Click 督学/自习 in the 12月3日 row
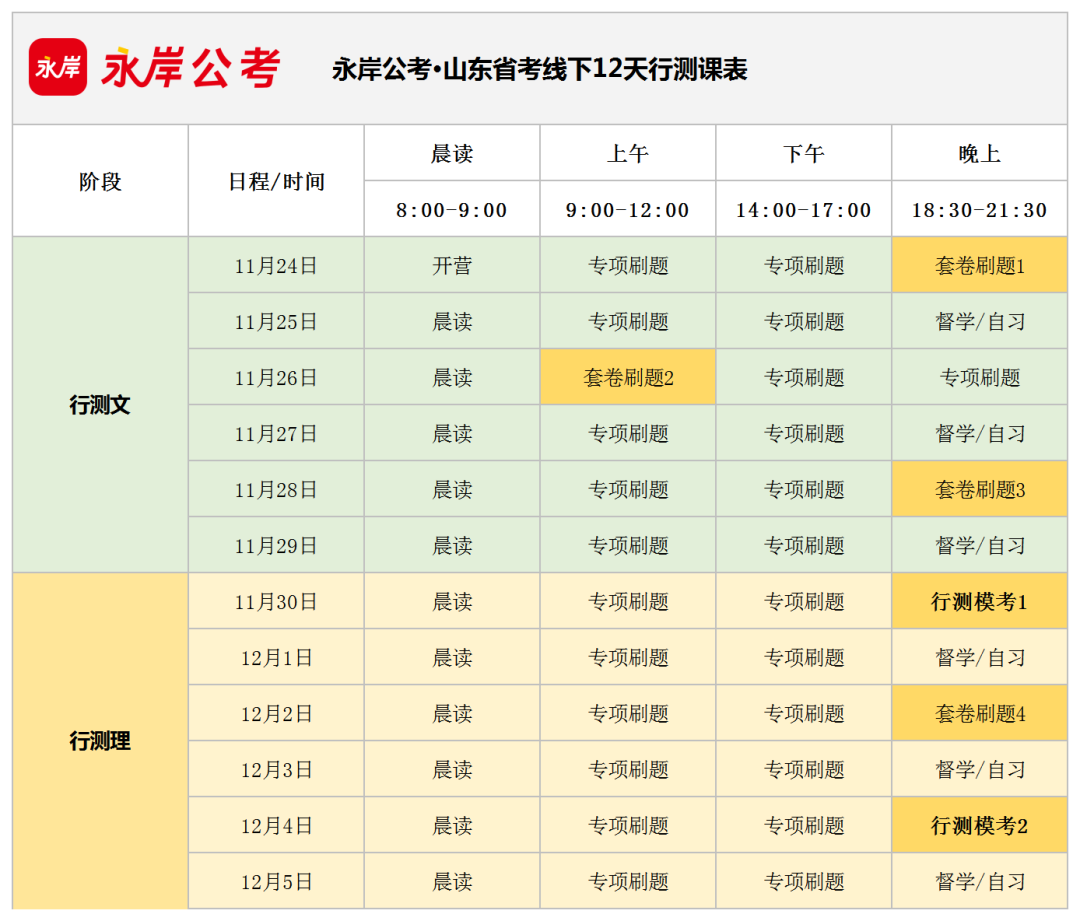 tap(979, 769)
